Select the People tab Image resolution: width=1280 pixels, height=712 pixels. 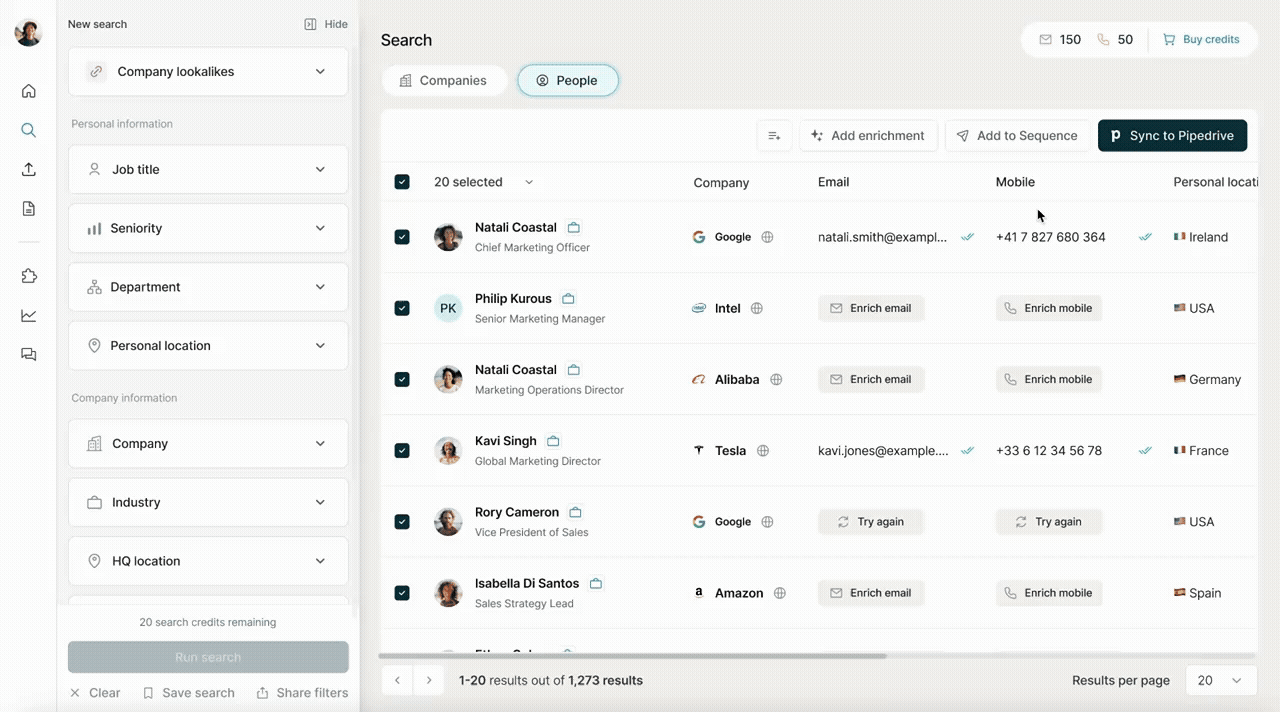tap(567, 81)
